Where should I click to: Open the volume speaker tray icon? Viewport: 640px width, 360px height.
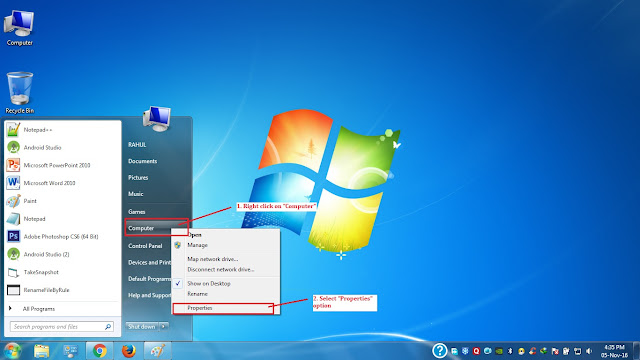click(589, 351)
